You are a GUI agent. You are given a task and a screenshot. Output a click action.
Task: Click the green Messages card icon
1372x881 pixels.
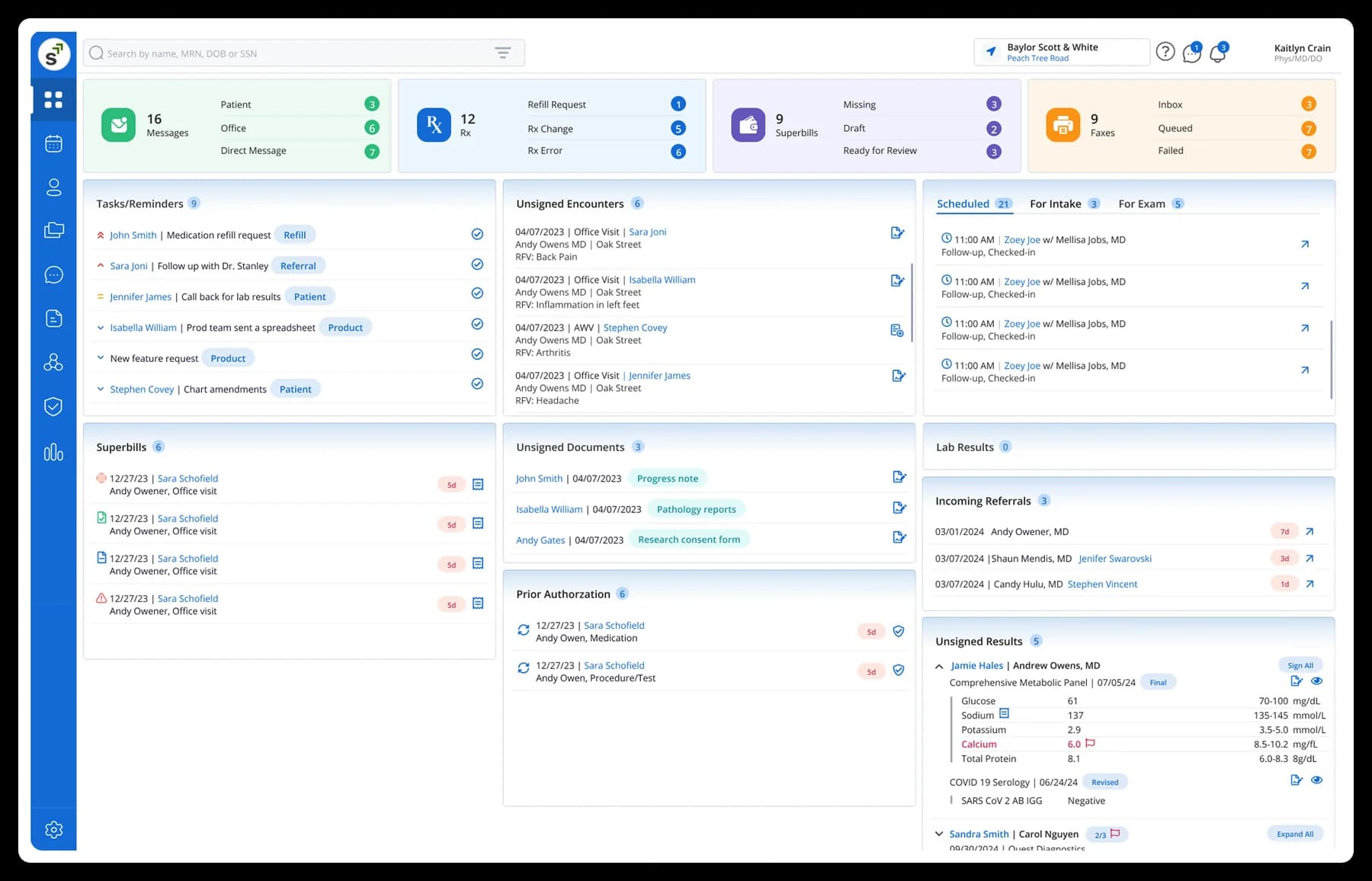tap(118, 125)
